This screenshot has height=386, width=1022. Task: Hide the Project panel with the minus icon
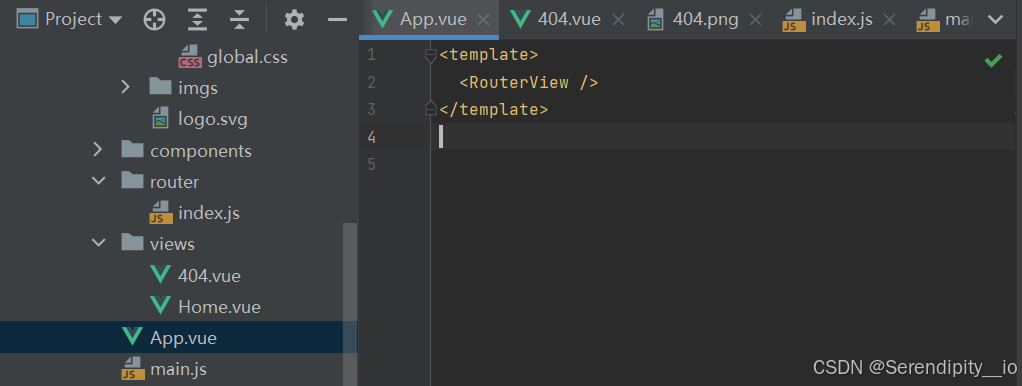pyautogui.click(x=337, y=20)
